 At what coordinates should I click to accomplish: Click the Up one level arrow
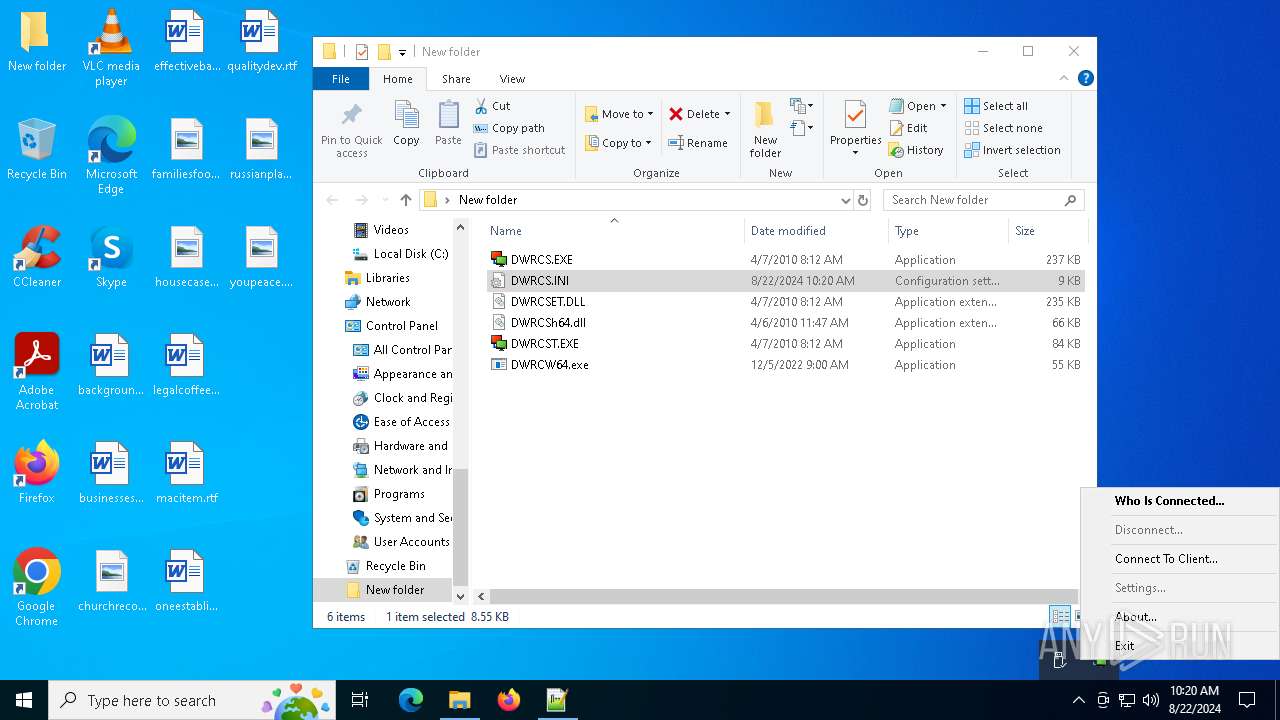coord(406,200)
